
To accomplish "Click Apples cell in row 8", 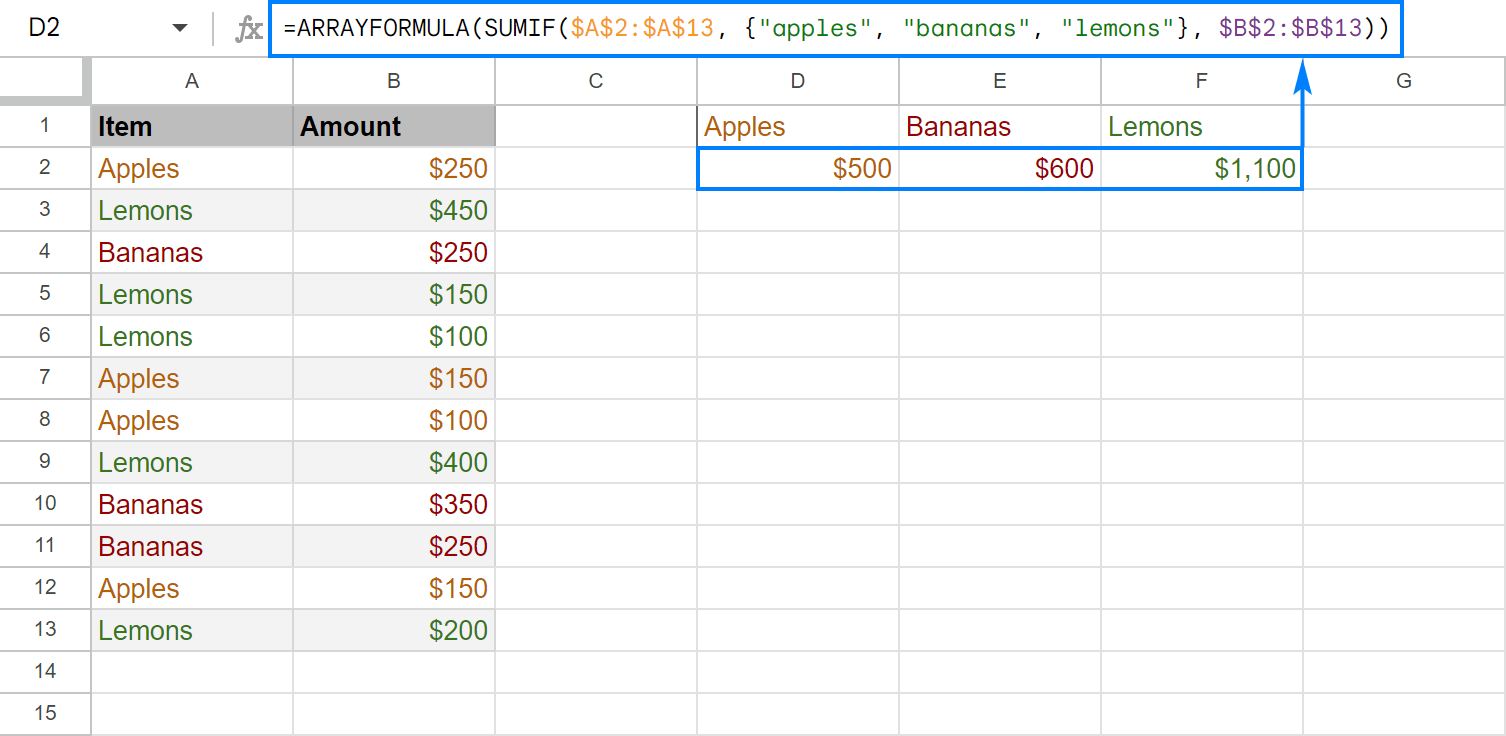I will (192, 420).
